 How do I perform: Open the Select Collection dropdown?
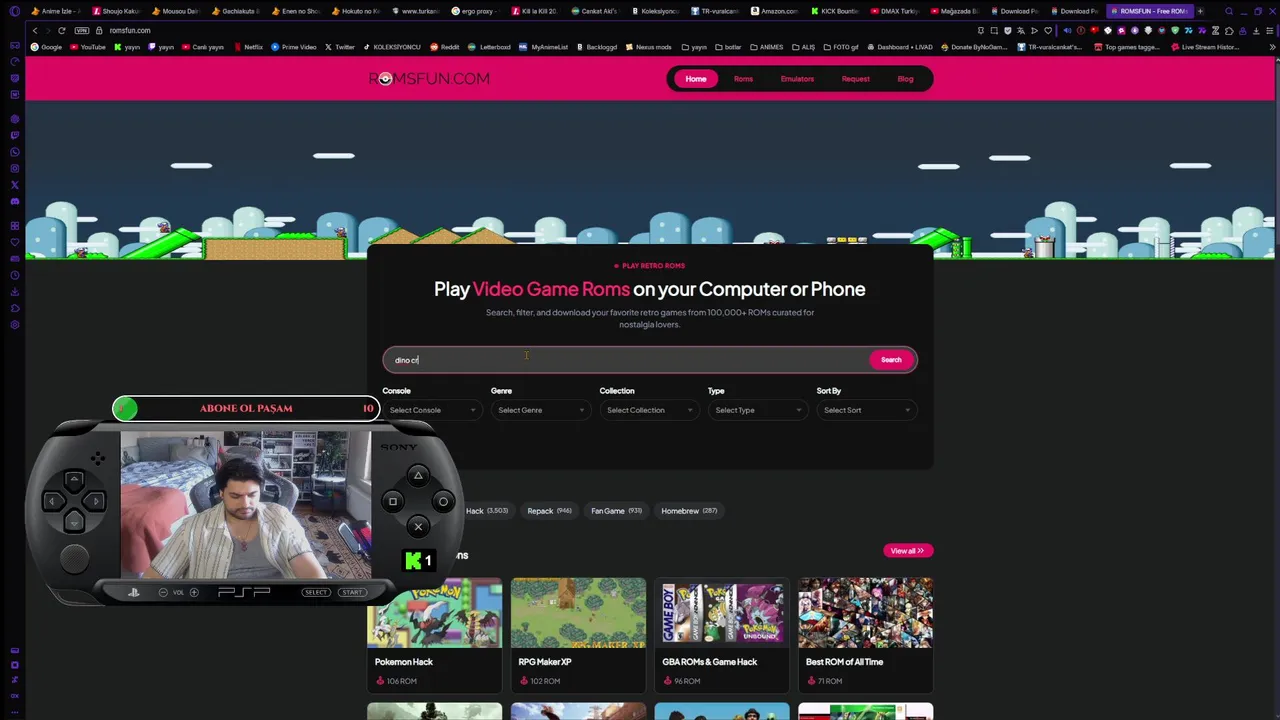(649, 410)
